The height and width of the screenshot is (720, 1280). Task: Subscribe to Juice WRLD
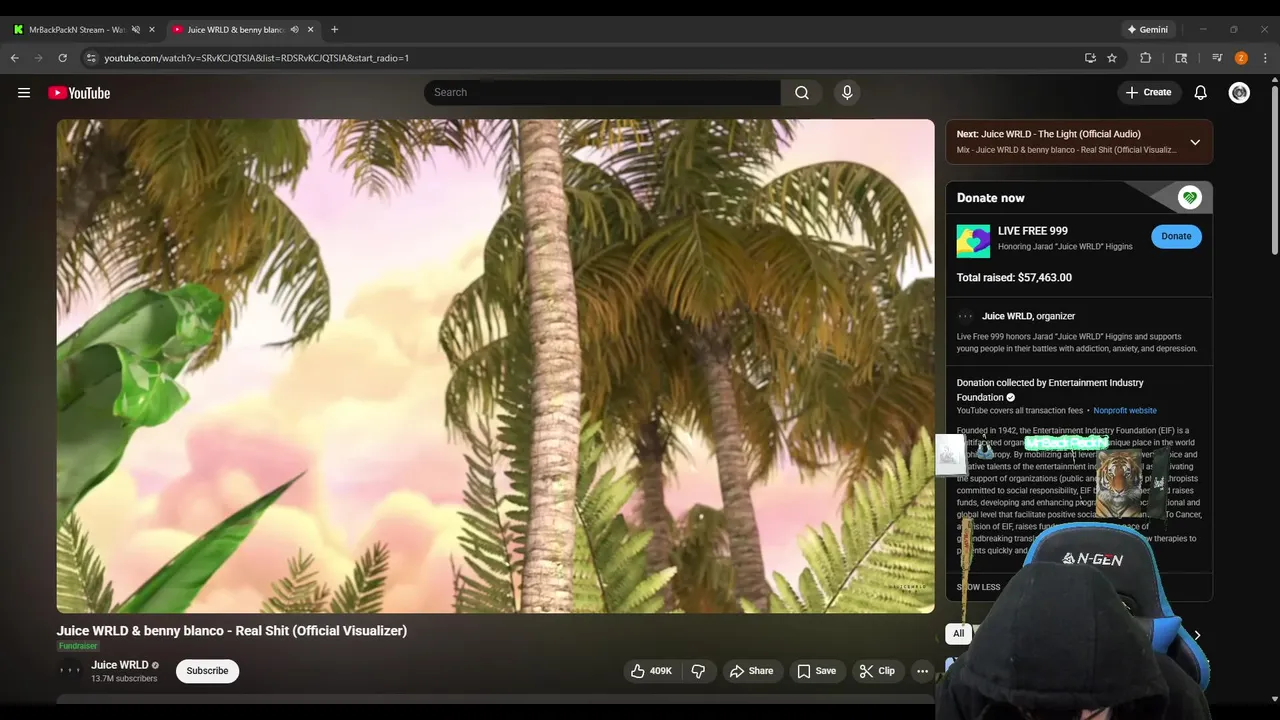pos(207,671)
